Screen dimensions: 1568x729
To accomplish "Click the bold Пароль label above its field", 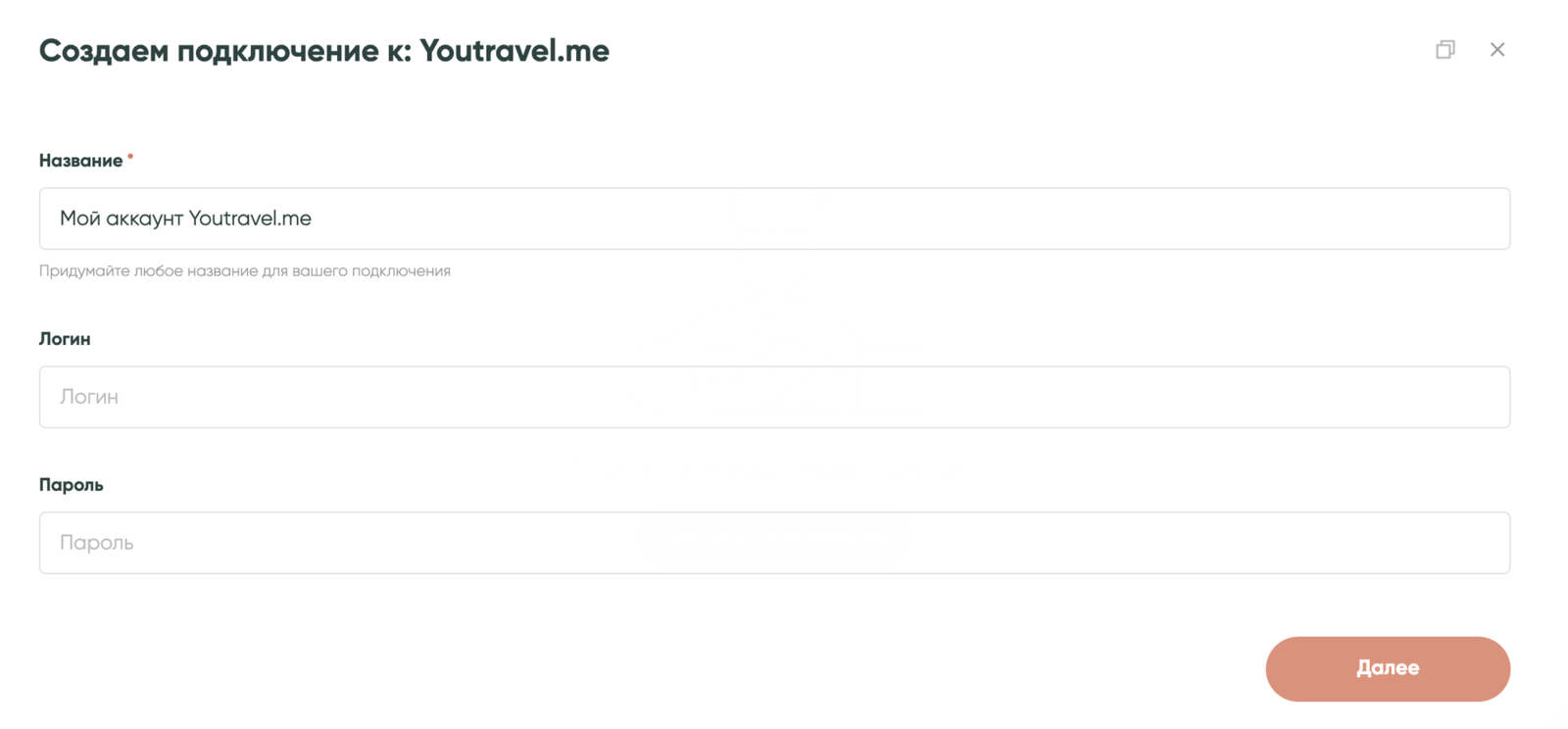I will click(x=71, y=485).
